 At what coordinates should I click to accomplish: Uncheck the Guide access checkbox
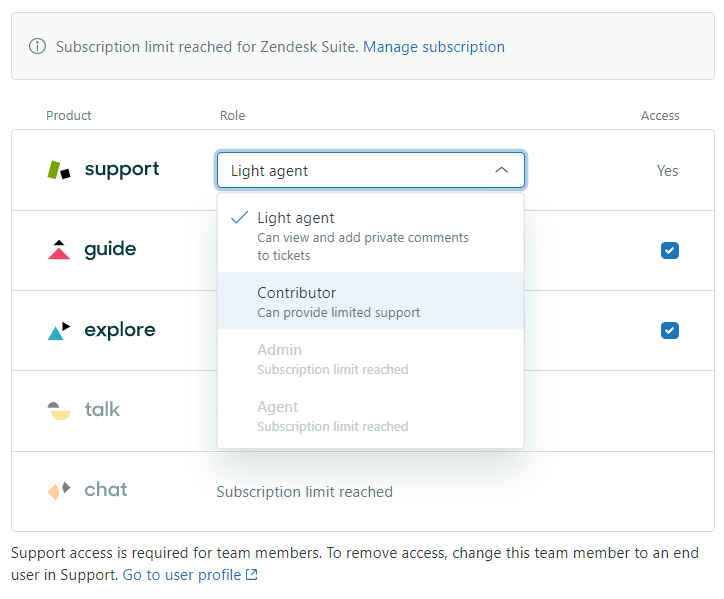pos(670,250)
